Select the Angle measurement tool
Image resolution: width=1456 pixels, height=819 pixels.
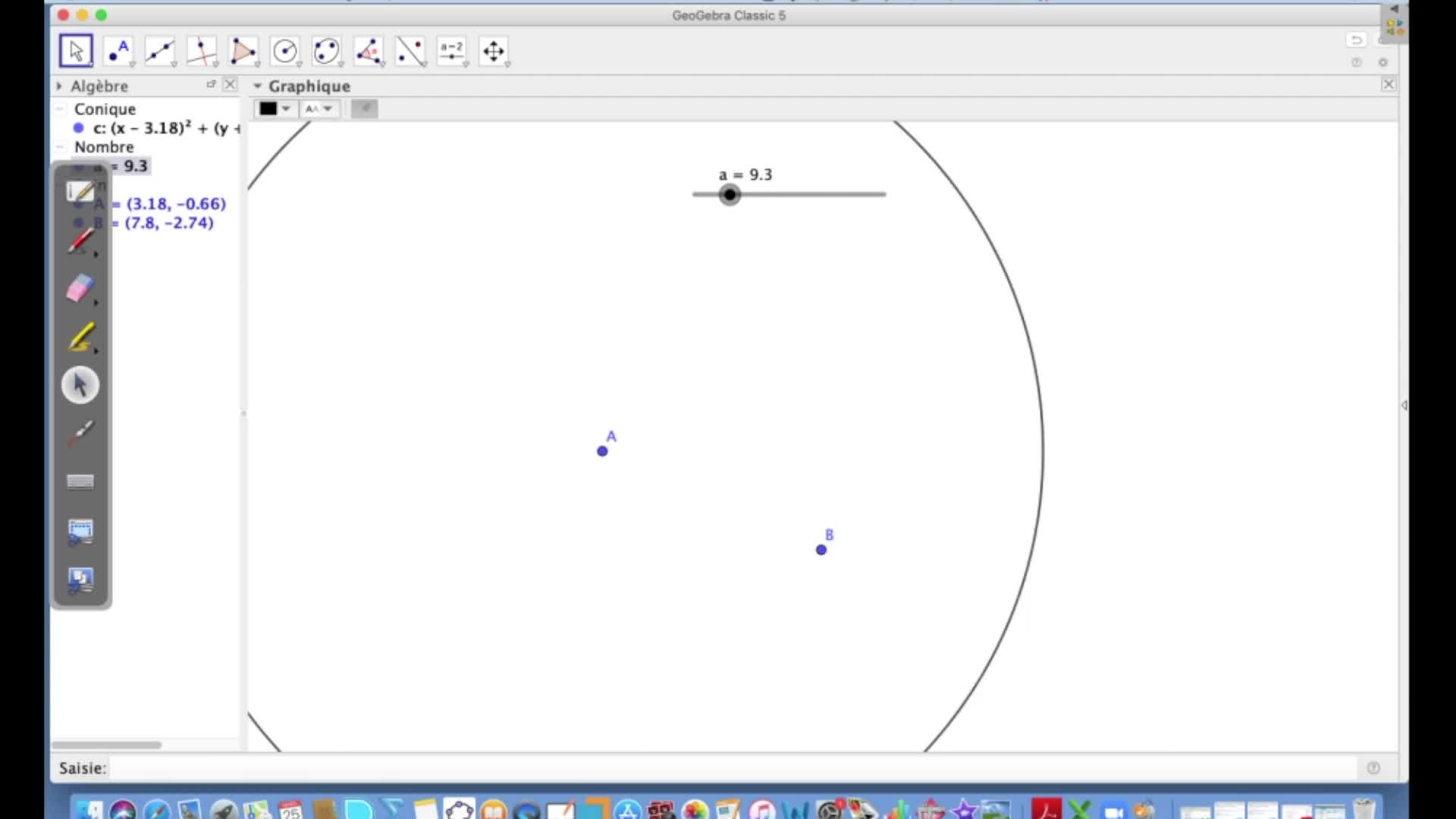[x=369, y=51]
